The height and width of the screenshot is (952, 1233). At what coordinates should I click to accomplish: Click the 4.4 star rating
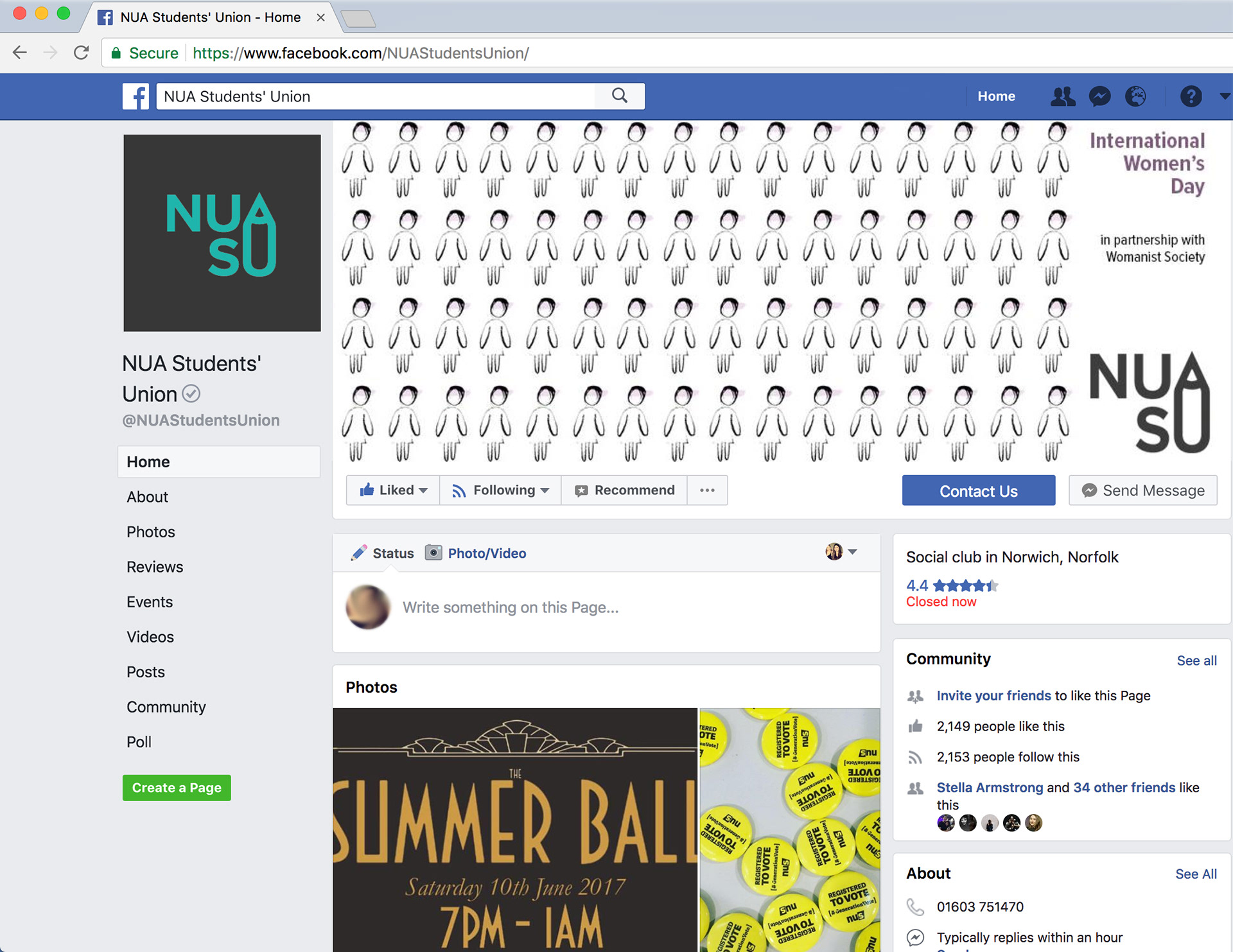point(952,585)
